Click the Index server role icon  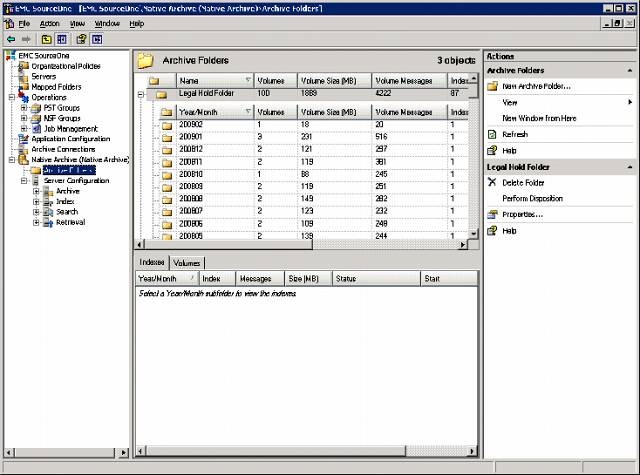tap(48, 202)
